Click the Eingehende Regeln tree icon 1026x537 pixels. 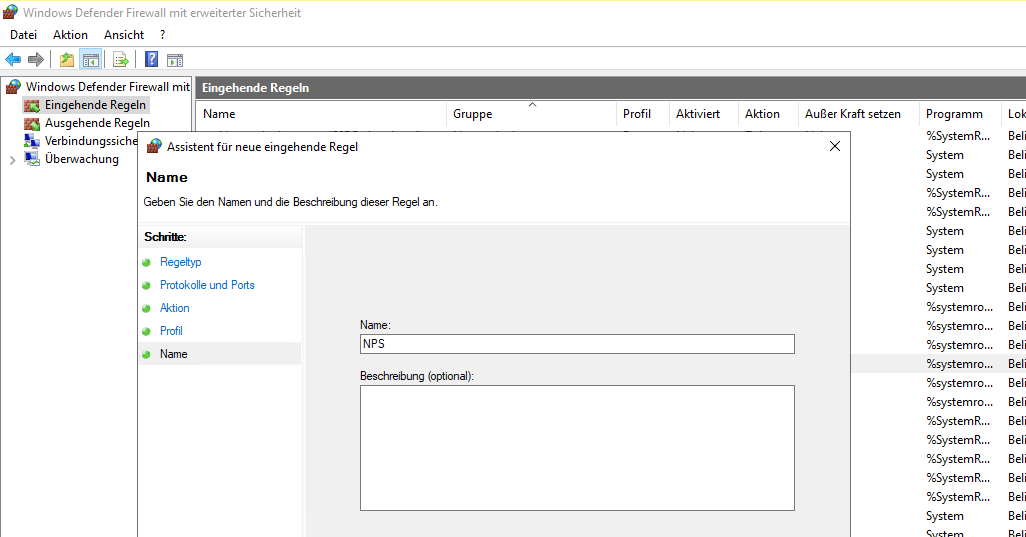[x=31, y=105]
